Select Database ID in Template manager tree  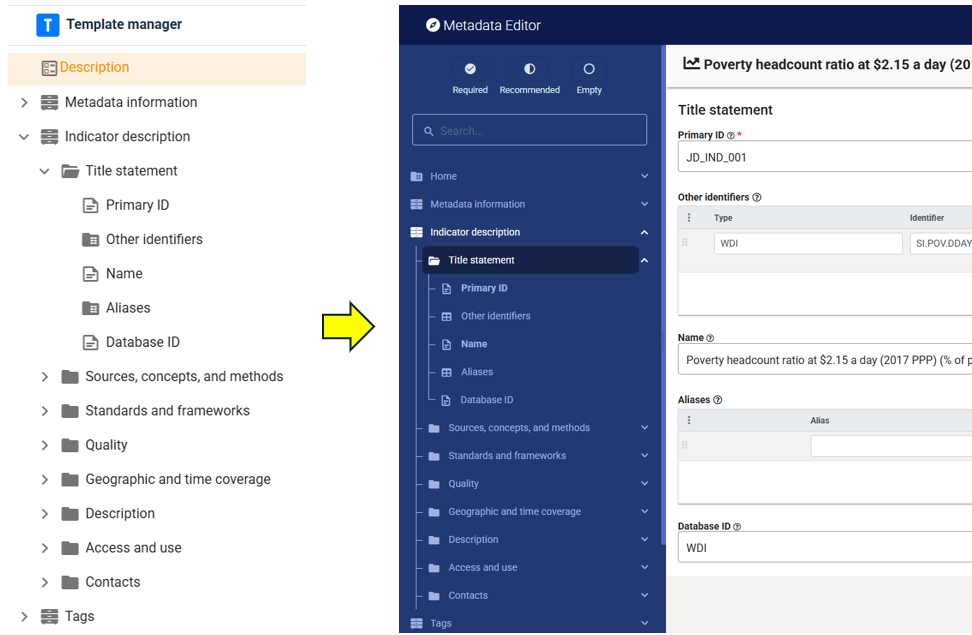[142, 342]
